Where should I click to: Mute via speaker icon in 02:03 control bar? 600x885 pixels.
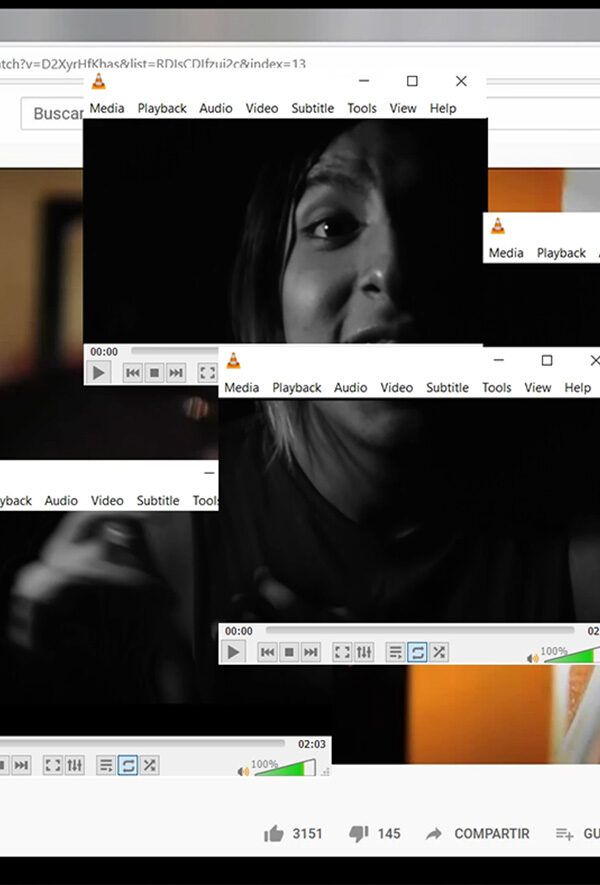(x=243, y=771)
